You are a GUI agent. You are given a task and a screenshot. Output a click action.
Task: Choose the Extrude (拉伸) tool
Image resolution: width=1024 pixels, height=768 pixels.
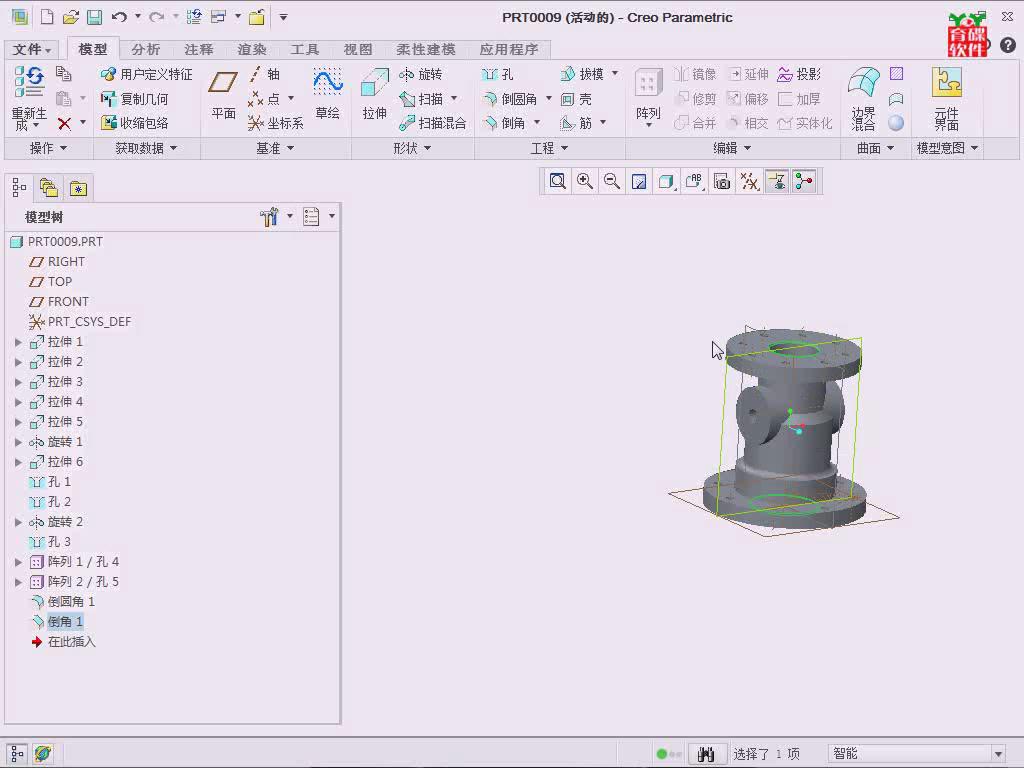[x=374, y=94]
